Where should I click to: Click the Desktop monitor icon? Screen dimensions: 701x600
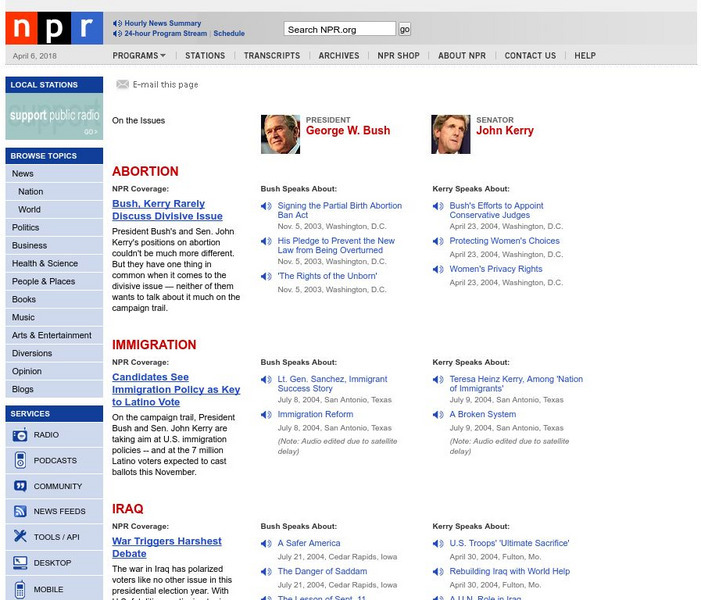20,562
